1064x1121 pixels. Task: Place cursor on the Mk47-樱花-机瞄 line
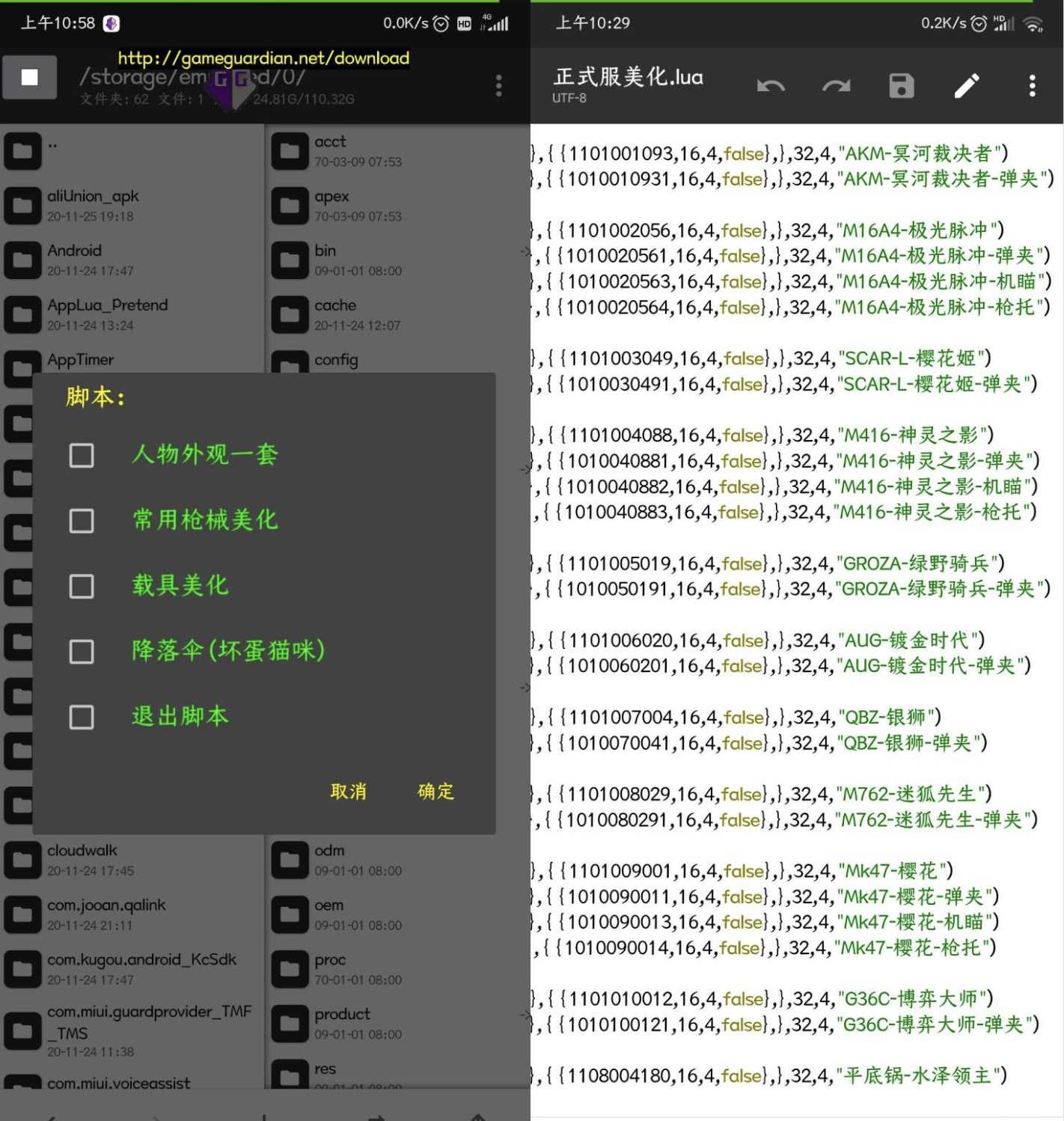point(765,922)
